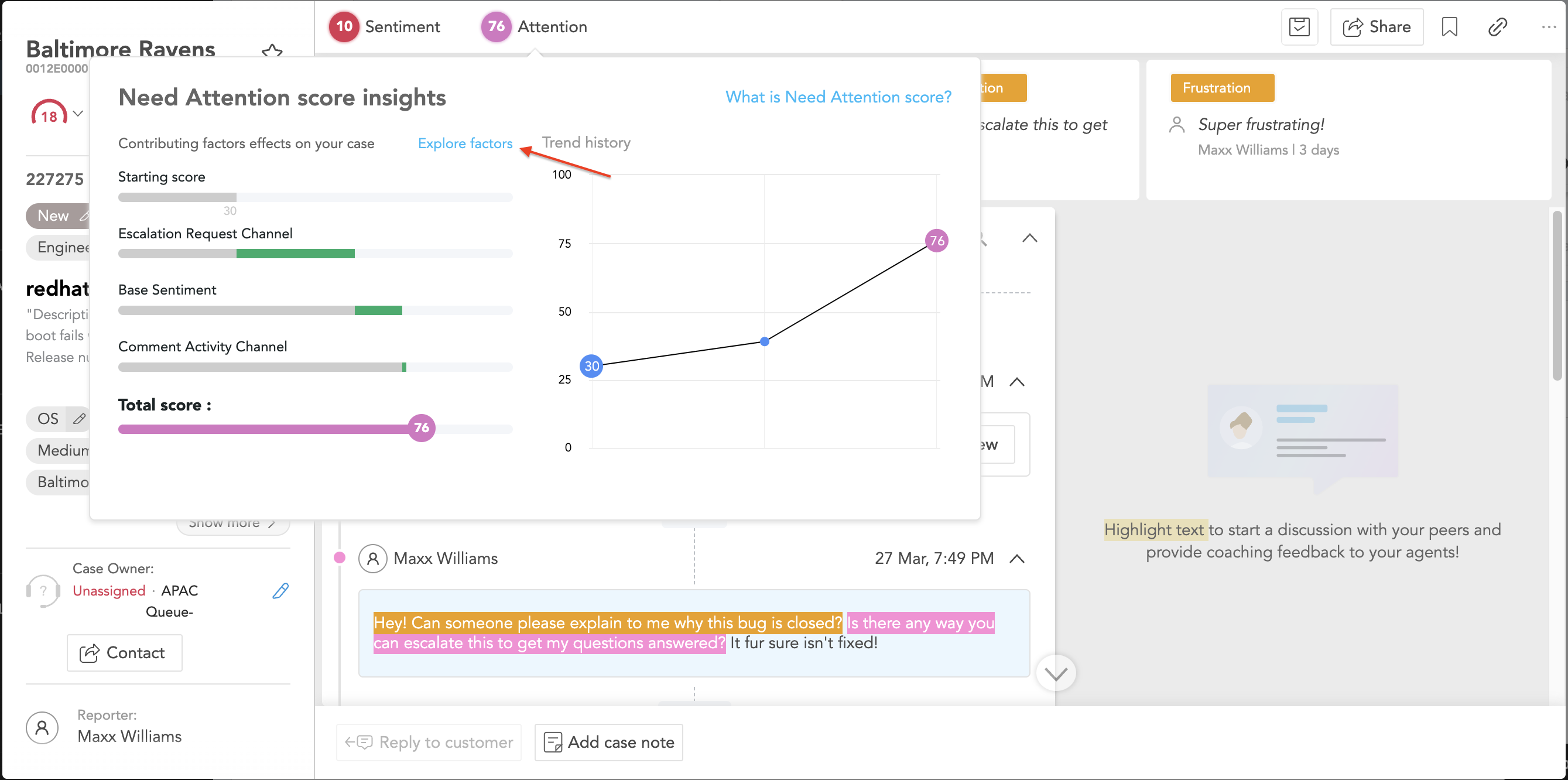Collapse Maxx Williams 7:49 PM message
The image size is (1568, 780).
(1016, 559)
